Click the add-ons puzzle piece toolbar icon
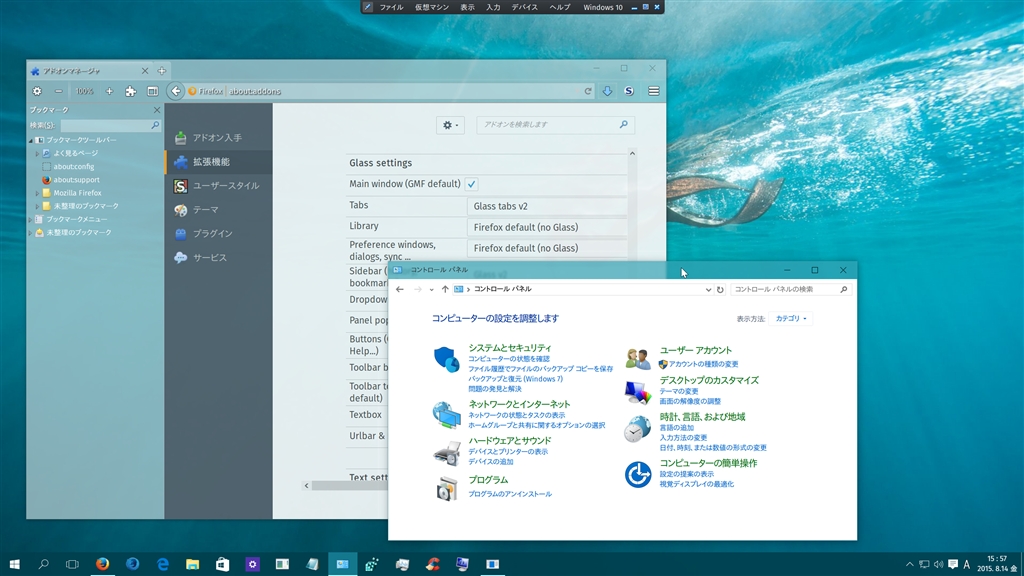The image size is (1024, 576). pos(130,91)
